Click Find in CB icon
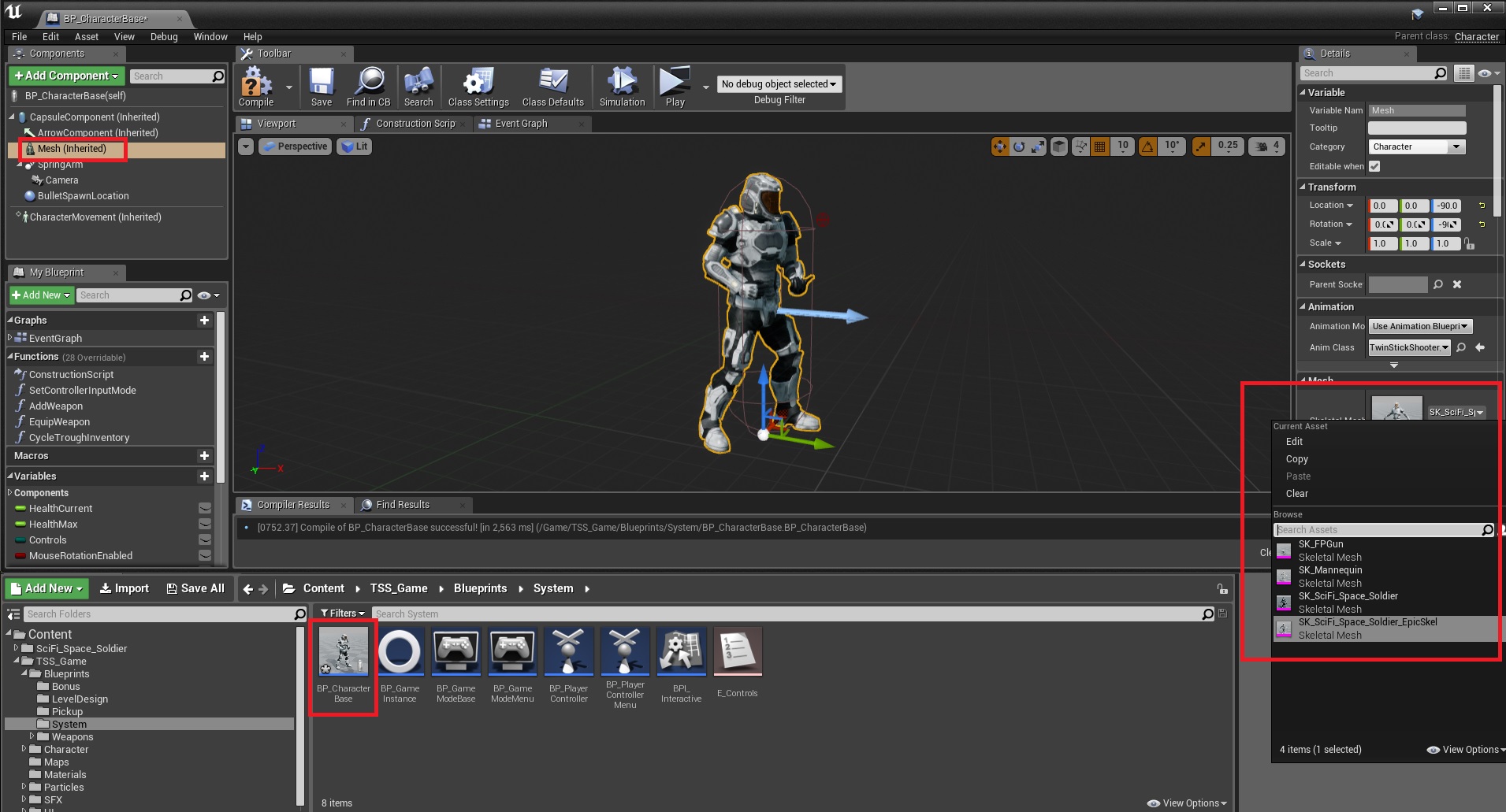This screenshot has height=812, width=1506. coord(368,85)
